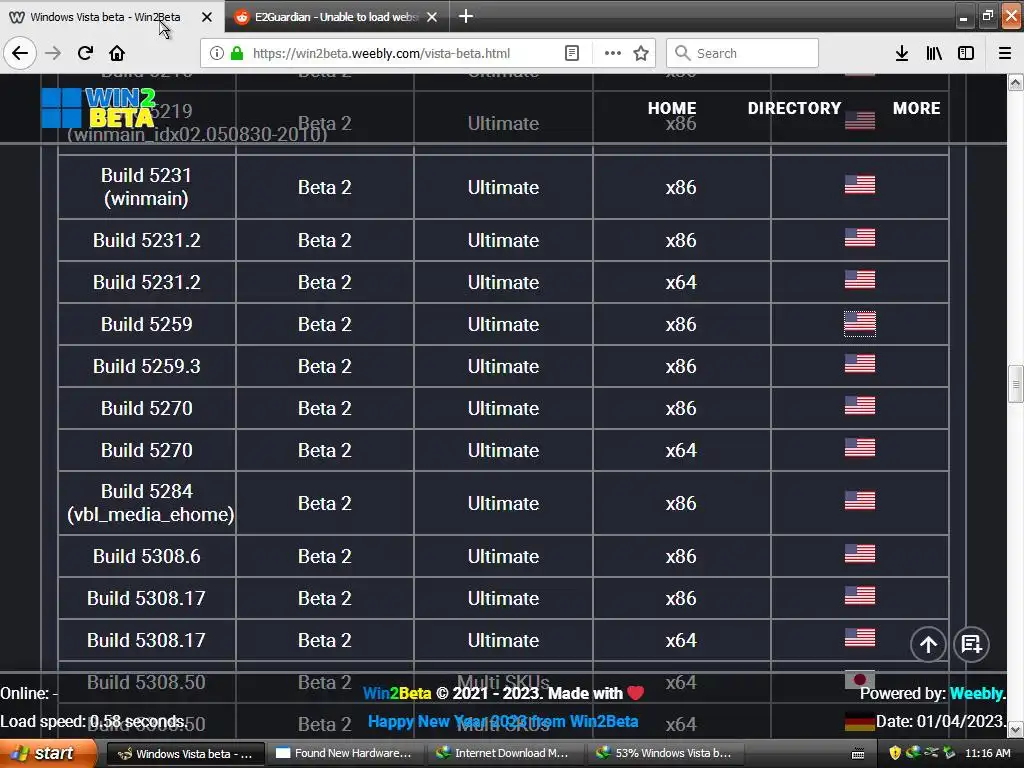Click the Build 5259.3 cell text
The width and height of the screenshot is (1024, 768).
[146, 366]
